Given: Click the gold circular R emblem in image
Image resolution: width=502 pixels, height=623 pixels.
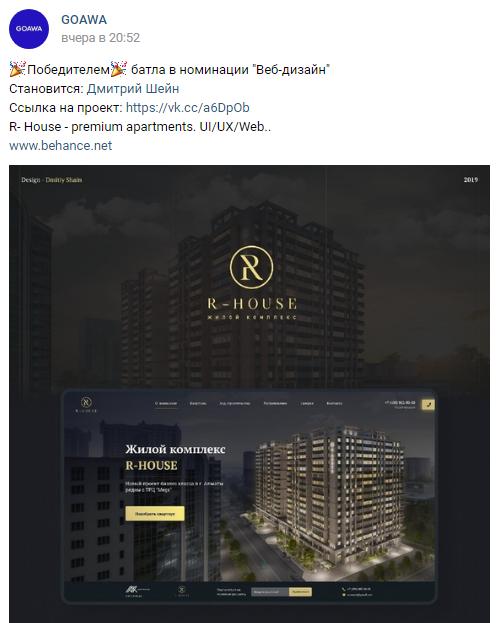Looking at the screenshot, I should pyautogui.click(x=251, y=267).
